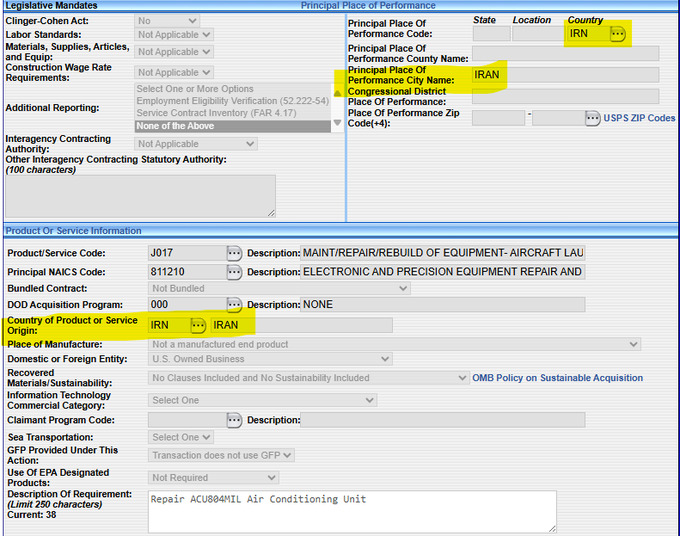This screenshot has height=536, width=680.
Task: Open the Product/Service Code lookup button
Action: coord(234,253)
